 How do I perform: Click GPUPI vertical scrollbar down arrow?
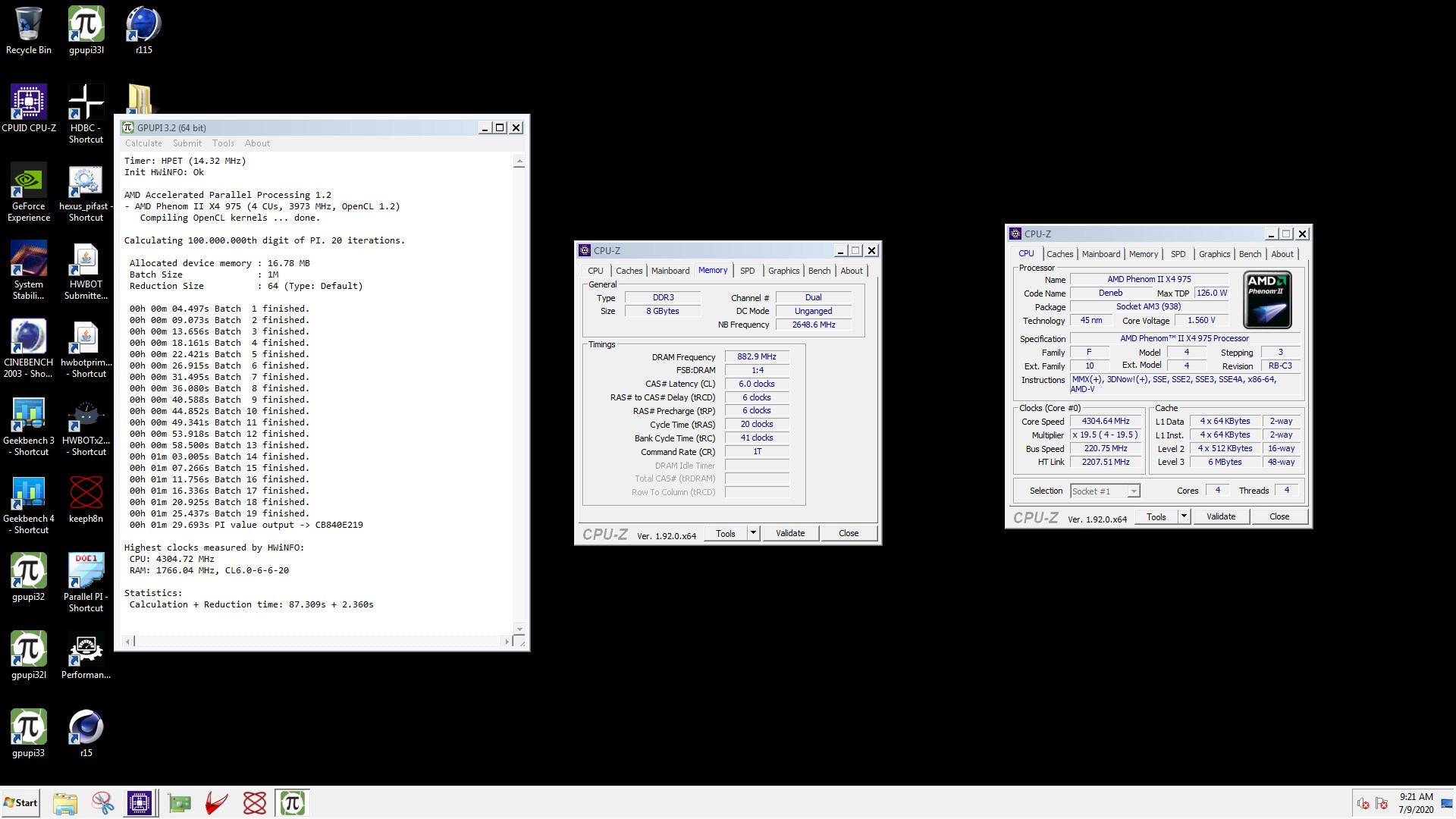[x=519, y=629]
